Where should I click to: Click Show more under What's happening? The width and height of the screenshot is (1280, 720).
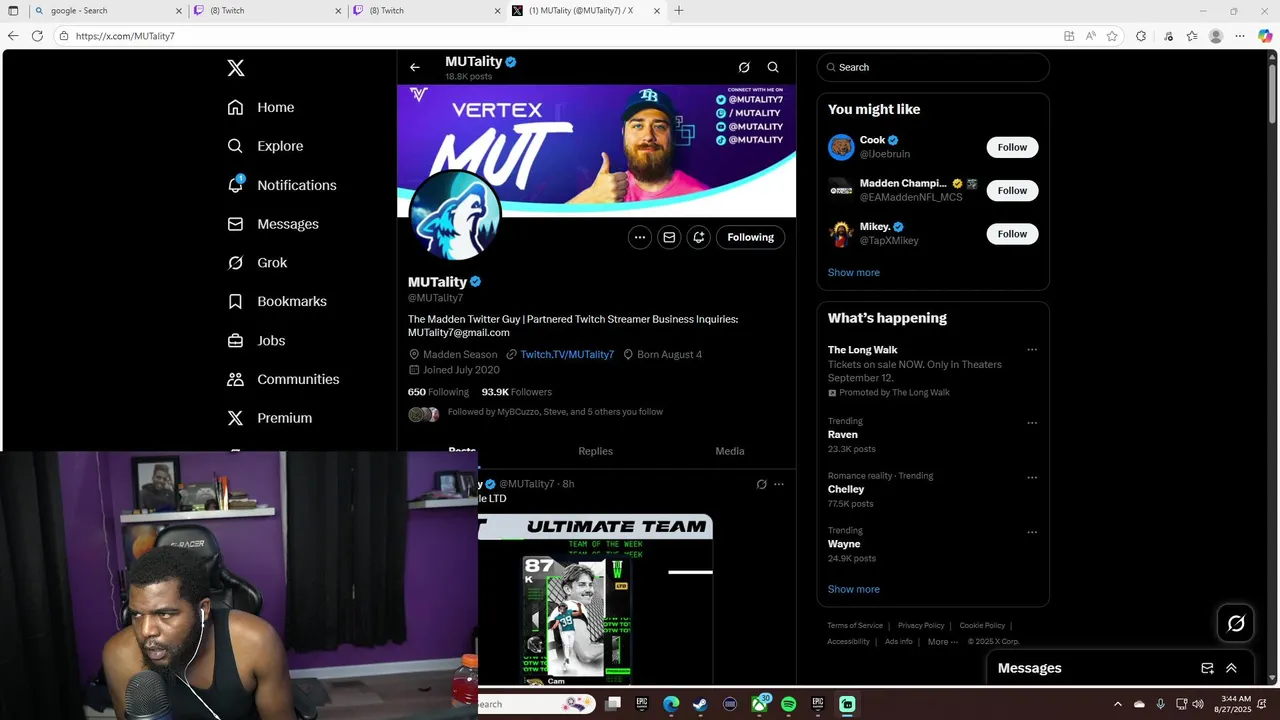coord(853,589)
